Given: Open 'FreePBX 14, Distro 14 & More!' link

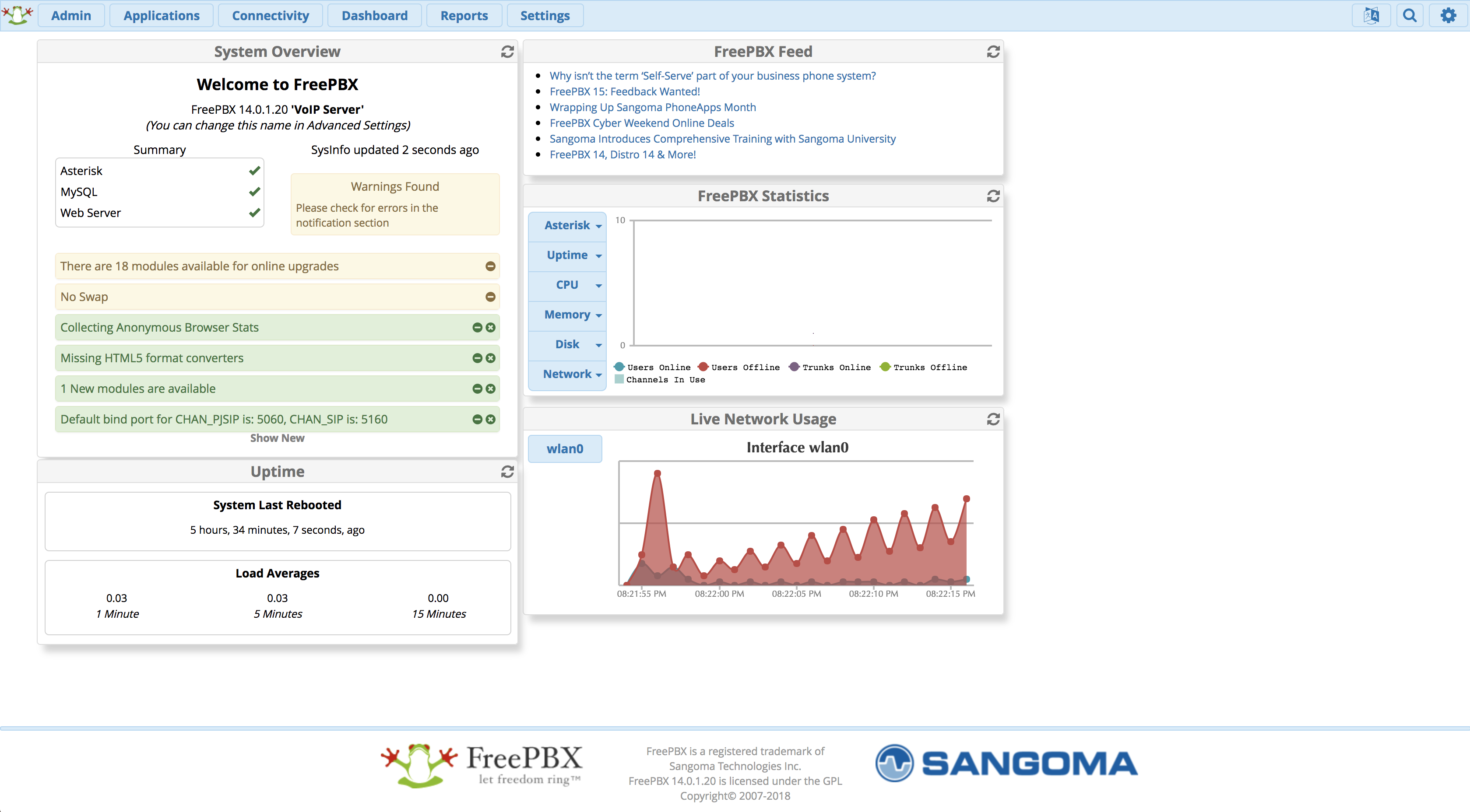Looking at the screenshot, I should click(x=622, y=154).
